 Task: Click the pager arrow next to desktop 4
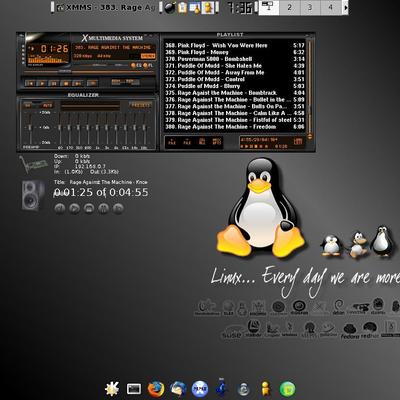[345, 7]
